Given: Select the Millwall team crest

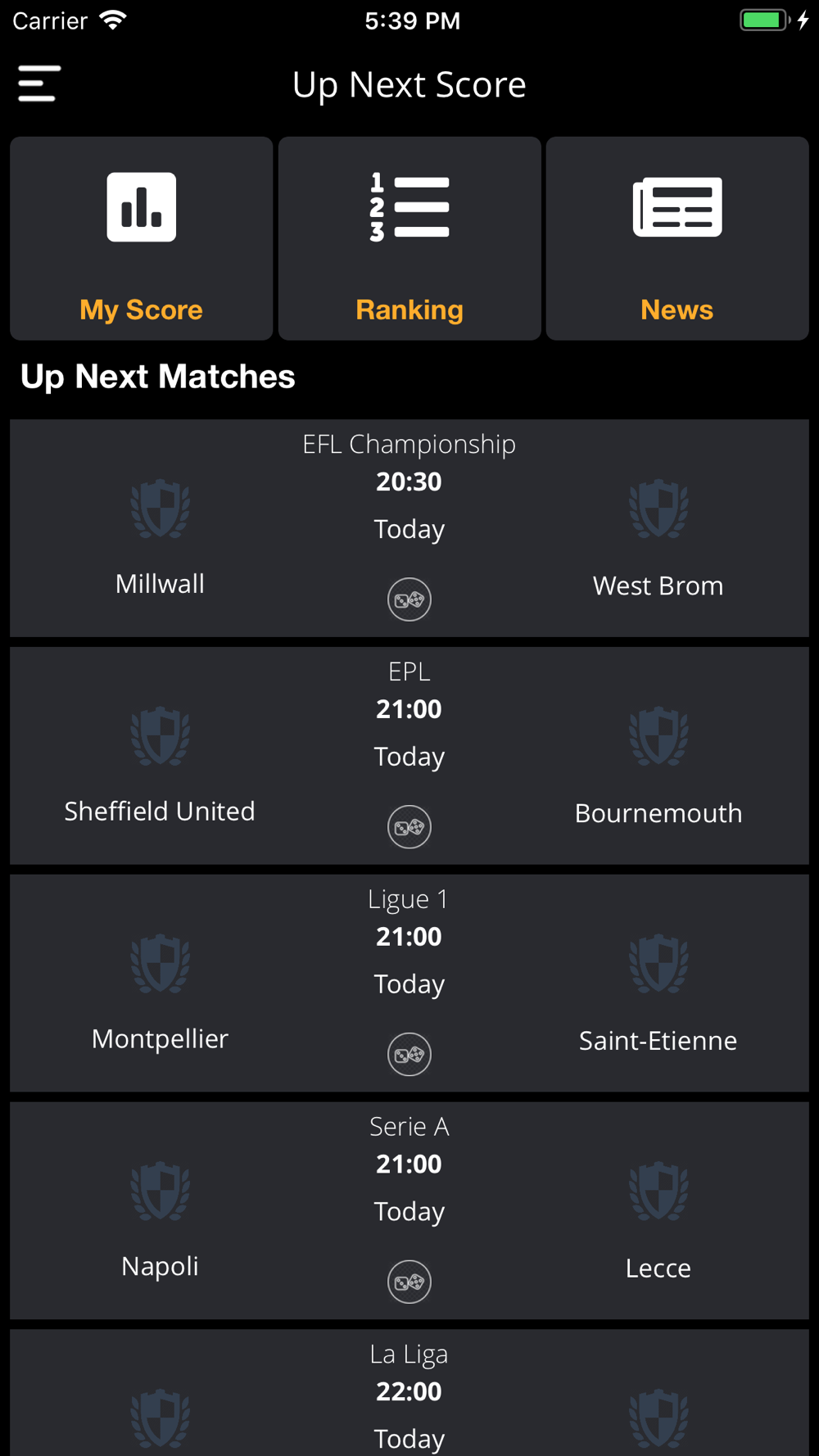Looking at the screenshot, I should pyautogui.click(x=161, y=509).
